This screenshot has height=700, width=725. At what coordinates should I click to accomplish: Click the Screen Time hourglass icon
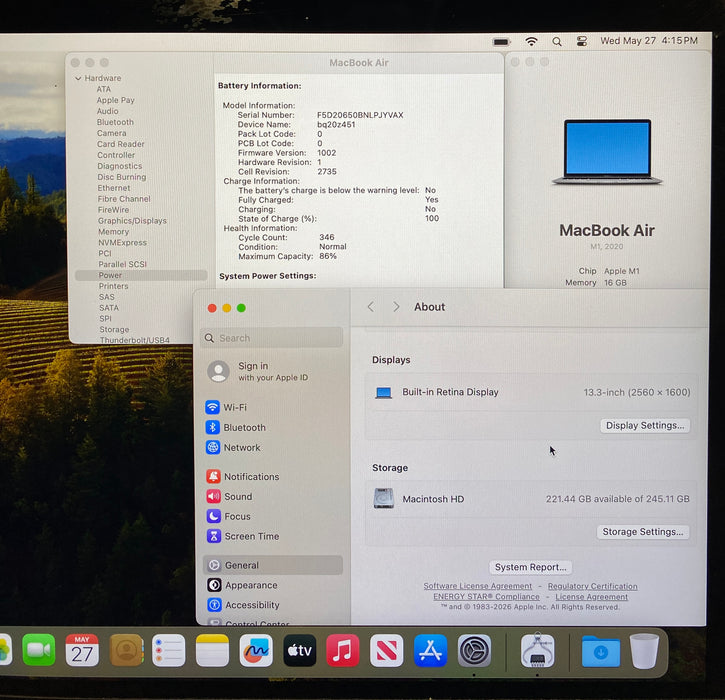click(x=214, y=536)
